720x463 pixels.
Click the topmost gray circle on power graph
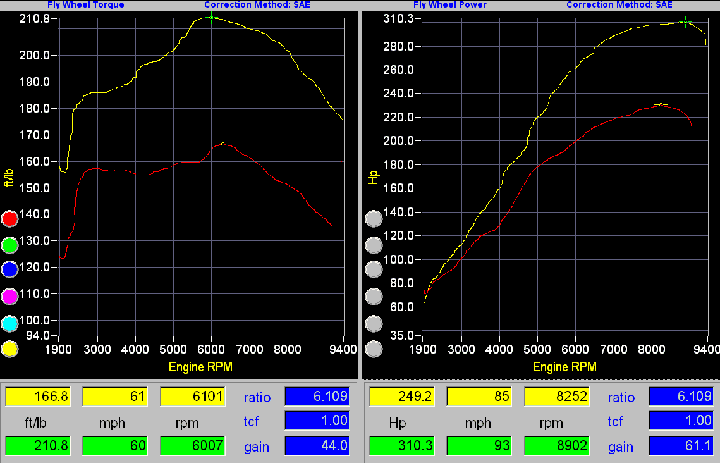click(373, 218)
